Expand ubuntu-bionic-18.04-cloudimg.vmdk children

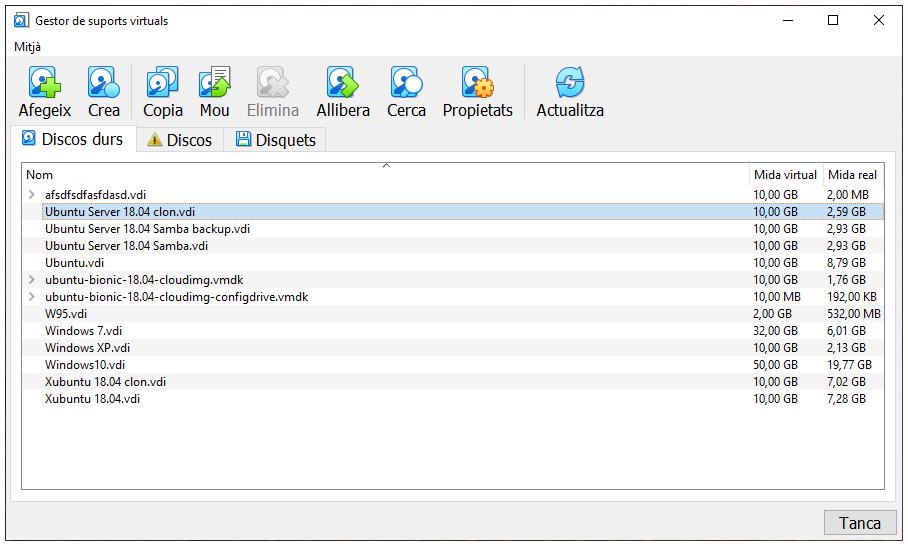[31, 280]
